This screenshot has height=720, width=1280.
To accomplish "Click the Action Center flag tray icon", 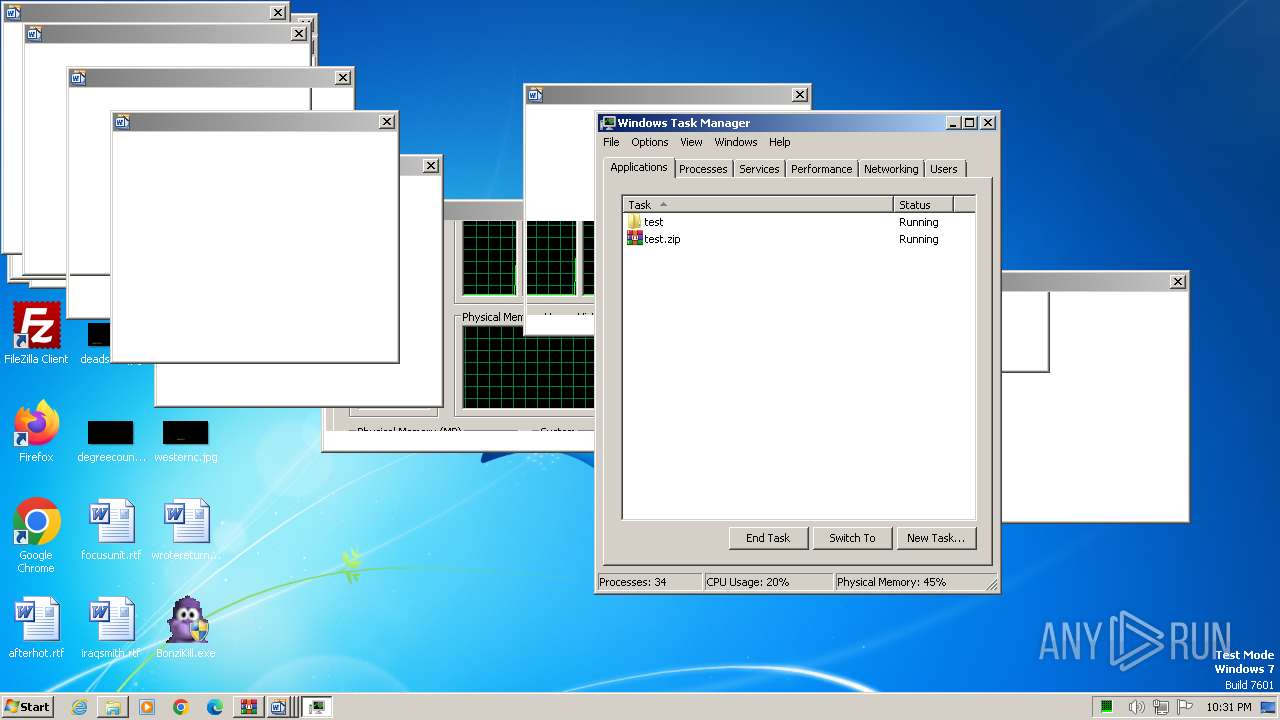I will coord(1187,707).
